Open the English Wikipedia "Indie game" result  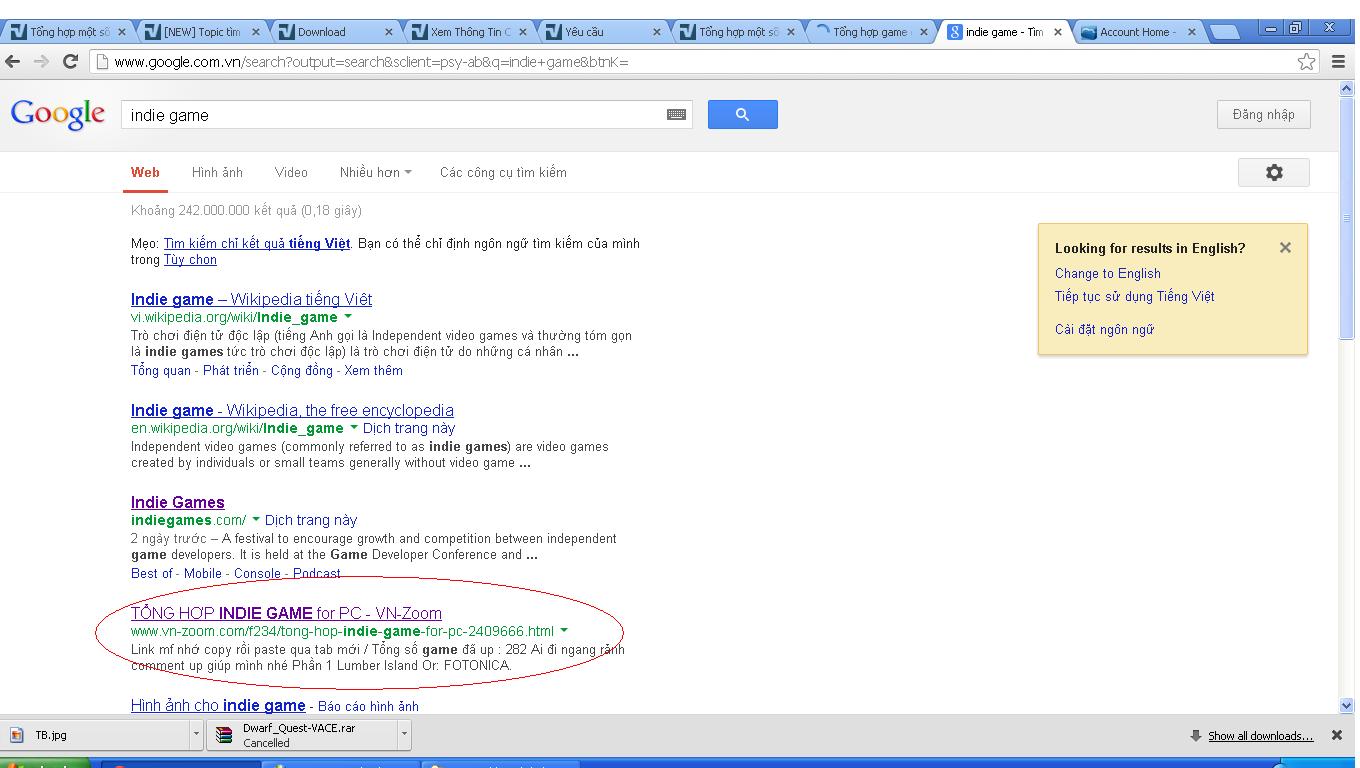(292, 410)
